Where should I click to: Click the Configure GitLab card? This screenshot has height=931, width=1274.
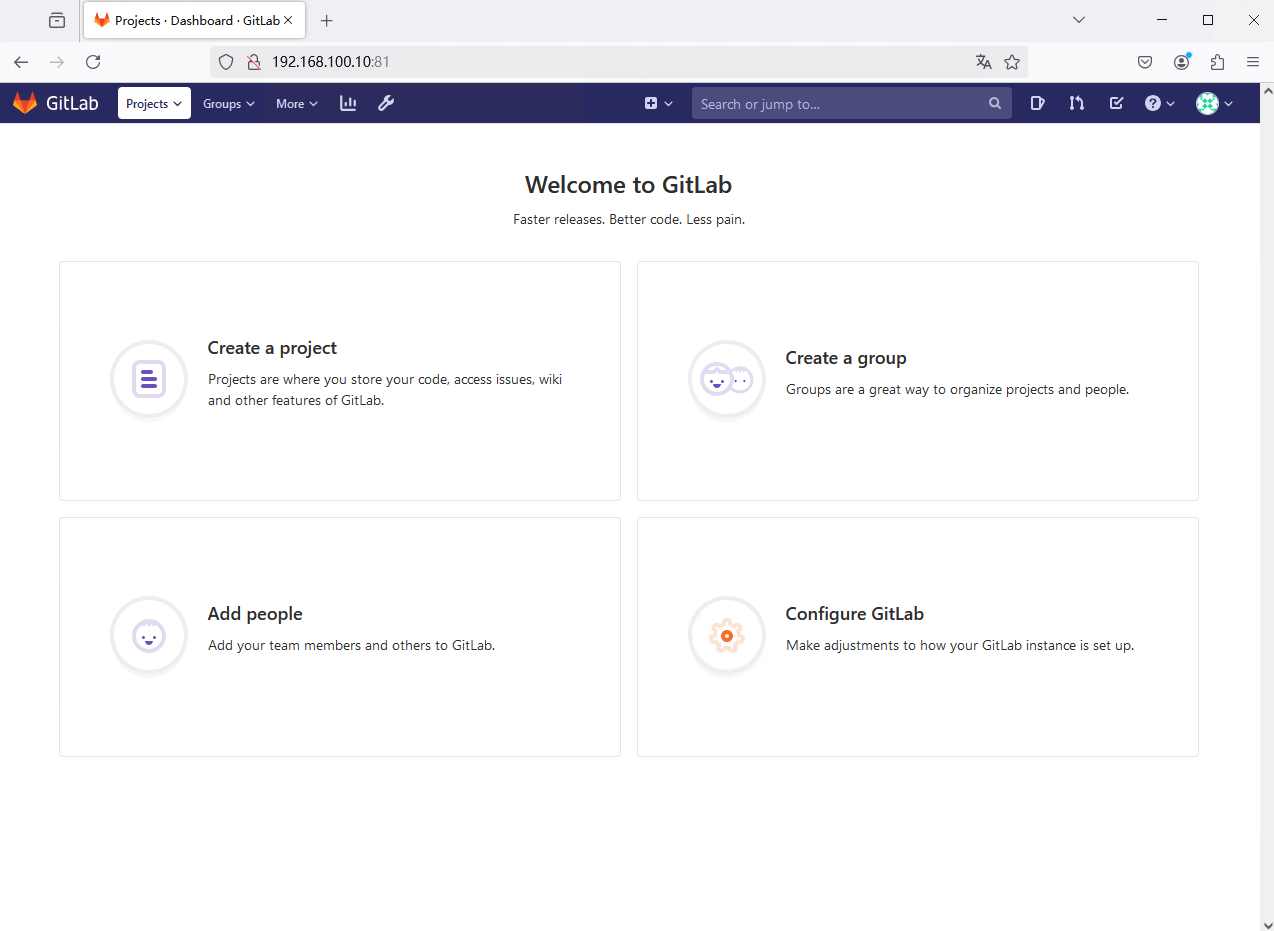point(917,637)
